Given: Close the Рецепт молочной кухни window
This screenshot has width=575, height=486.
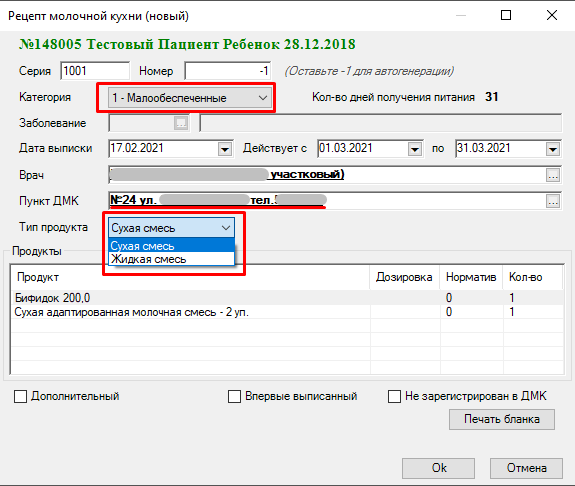Looking at the screenshot, I should coord(552,15).
